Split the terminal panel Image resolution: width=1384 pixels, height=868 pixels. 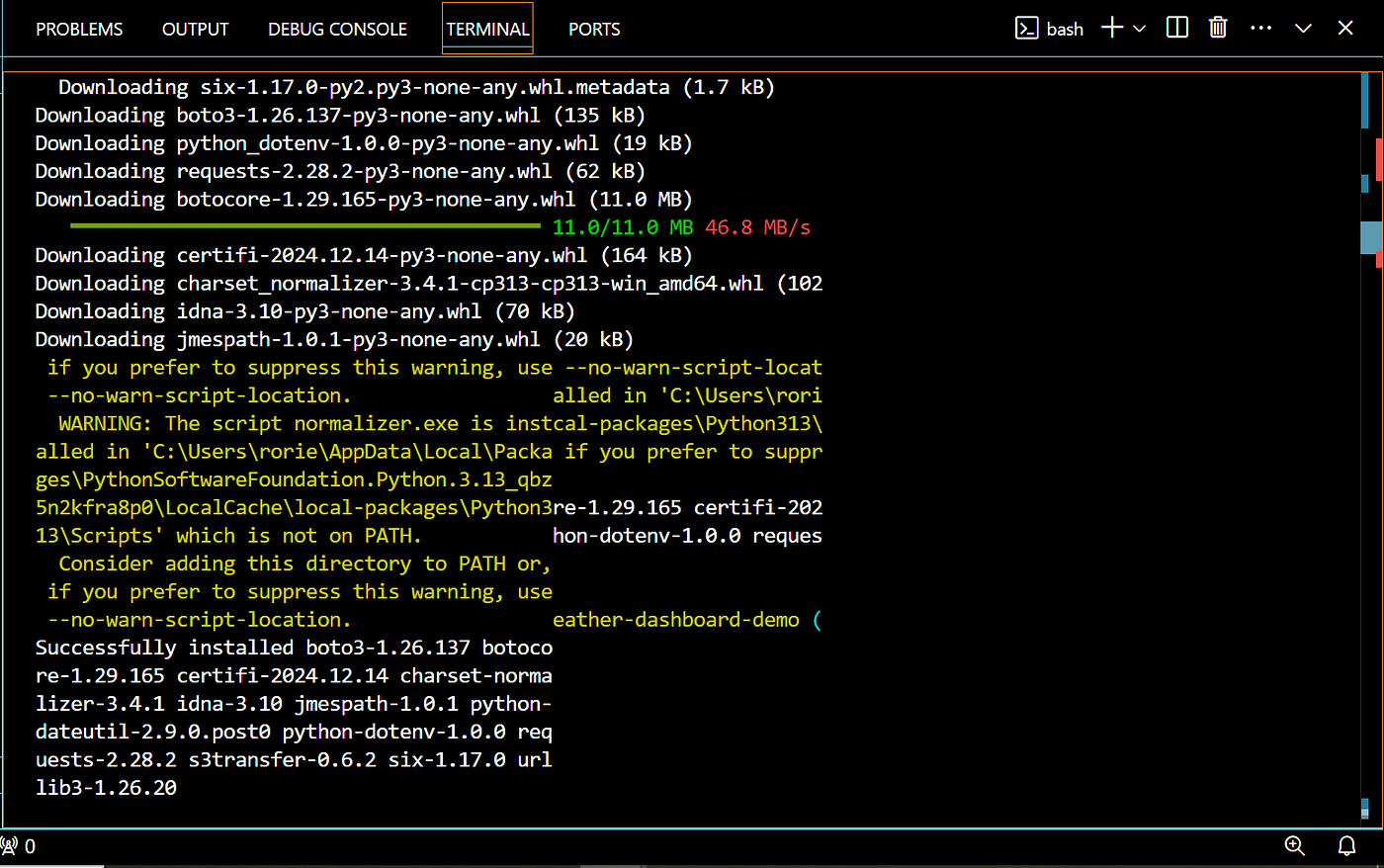tap(1176, 28)
